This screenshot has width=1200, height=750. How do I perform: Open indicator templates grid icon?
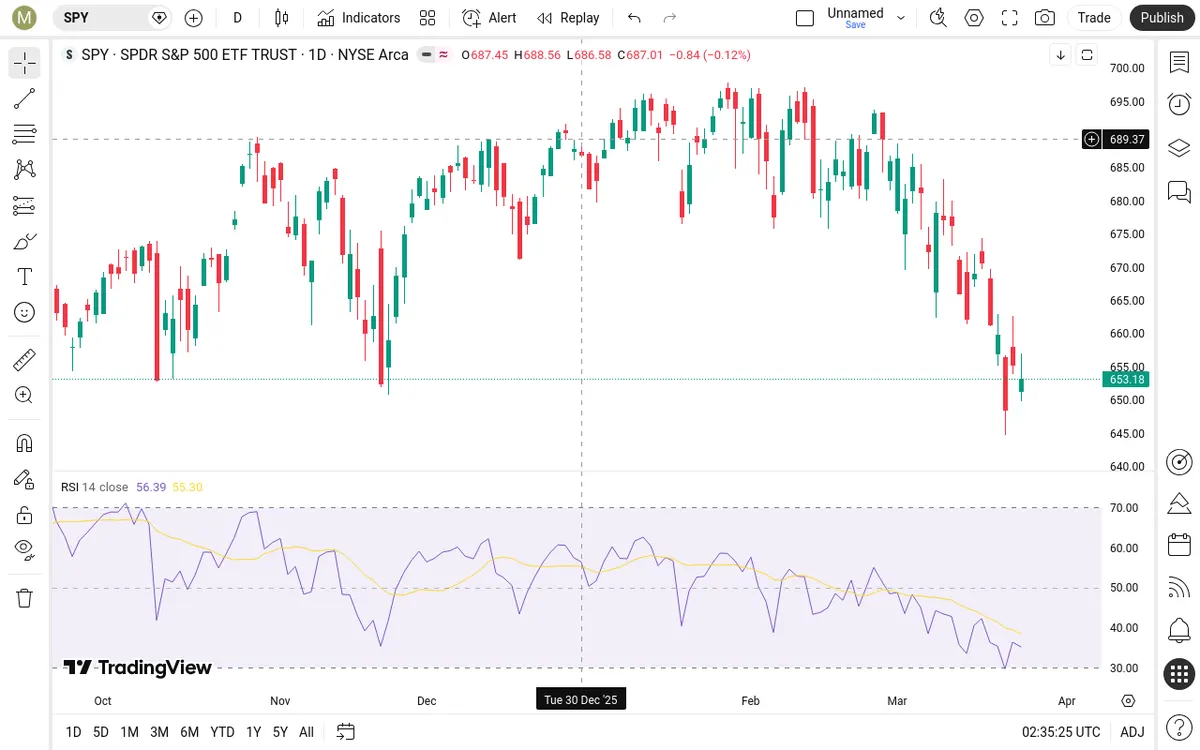(x=428, y=17)
